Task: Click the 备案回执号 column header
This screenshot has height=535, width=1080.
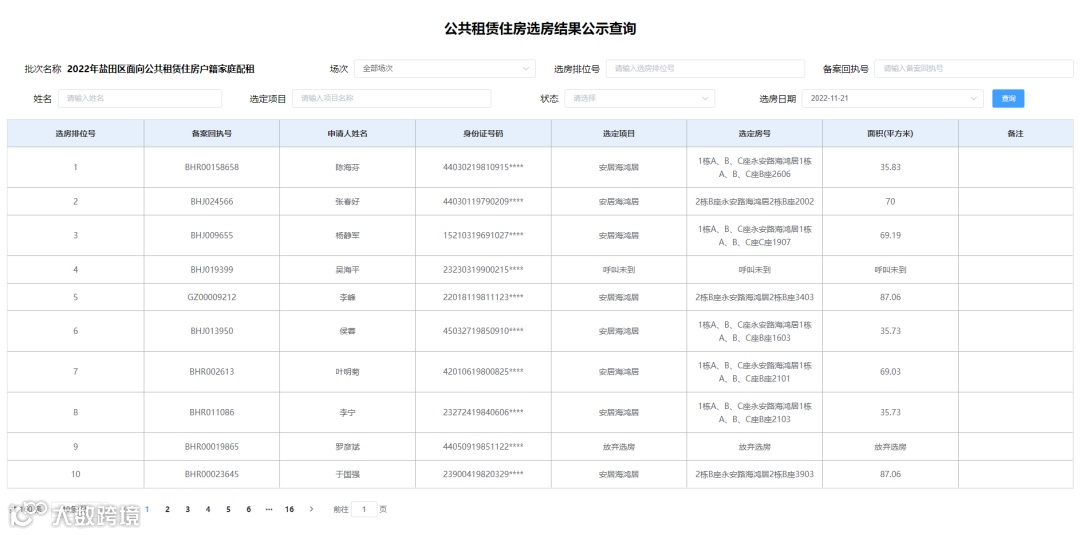Action: 211,134
